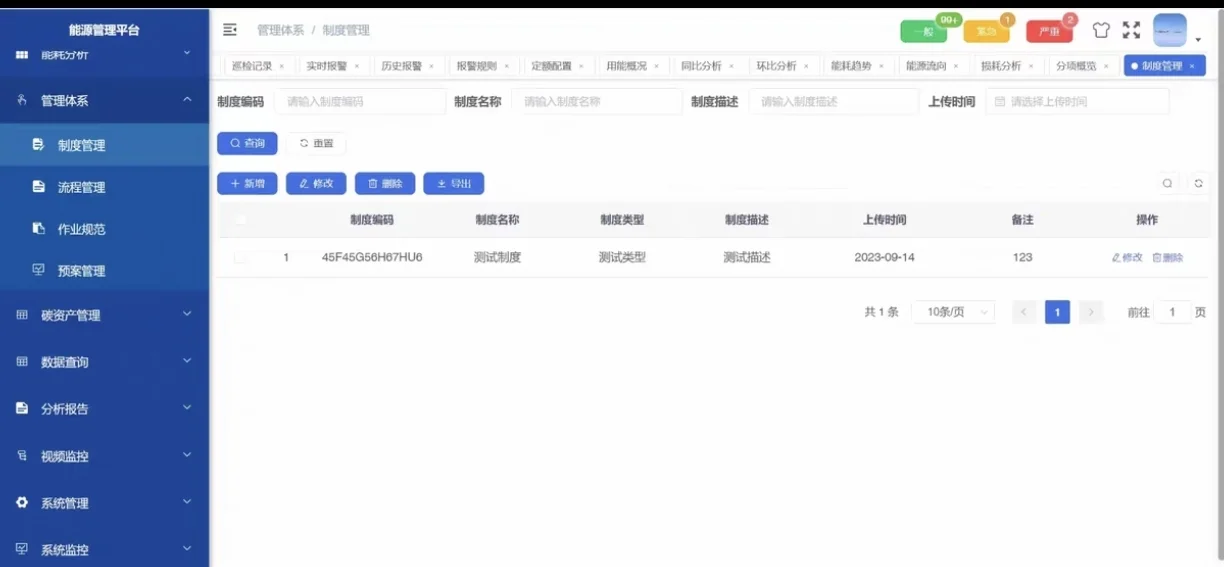Image resolution: width=1224 pixels, height=567 pixels.
Task: Open the red 严重 alarm badge
Action: pyautogui.click(x=1049, y=32)
